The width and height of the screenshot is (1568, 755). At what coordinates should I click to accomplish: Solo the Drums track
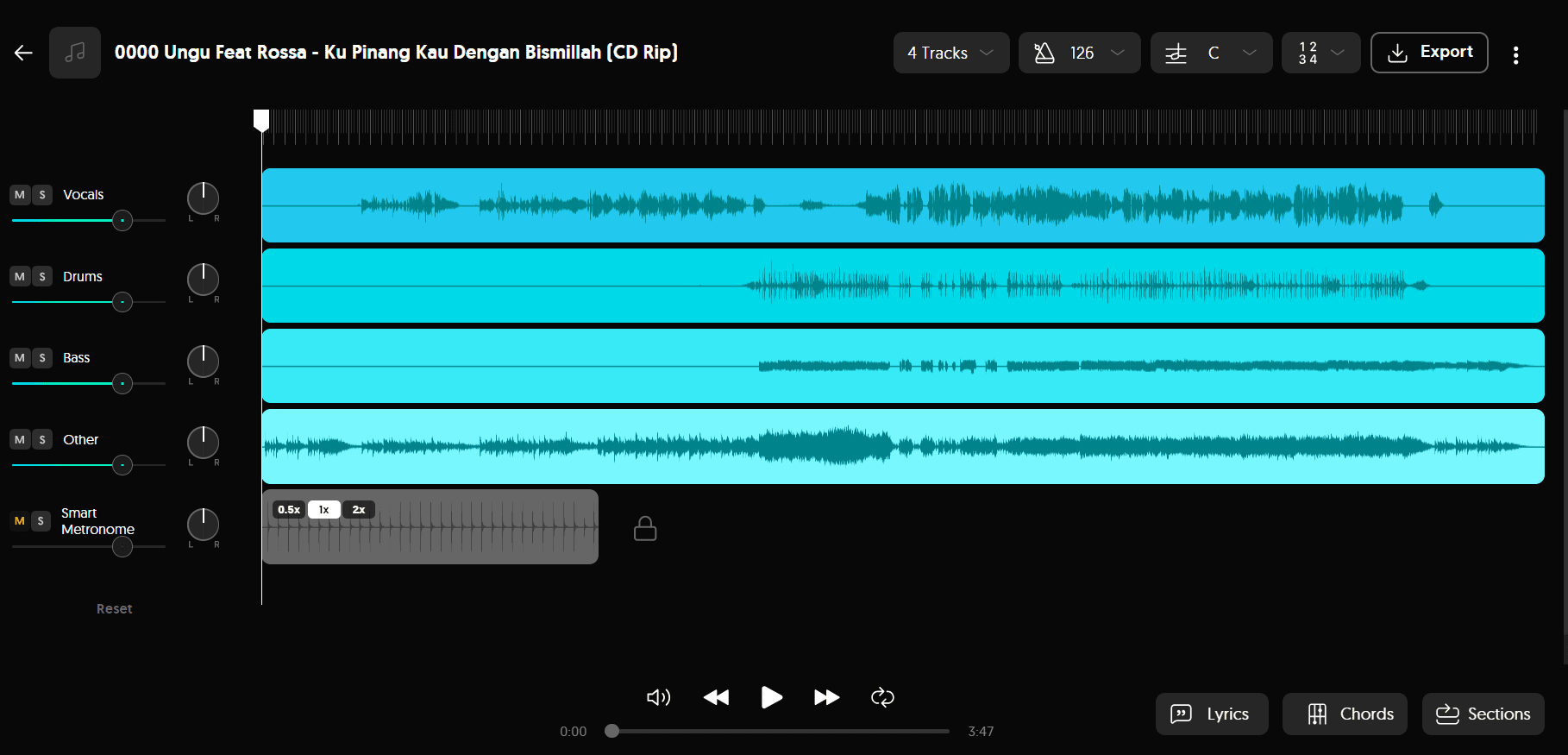[x=42, y=277]
